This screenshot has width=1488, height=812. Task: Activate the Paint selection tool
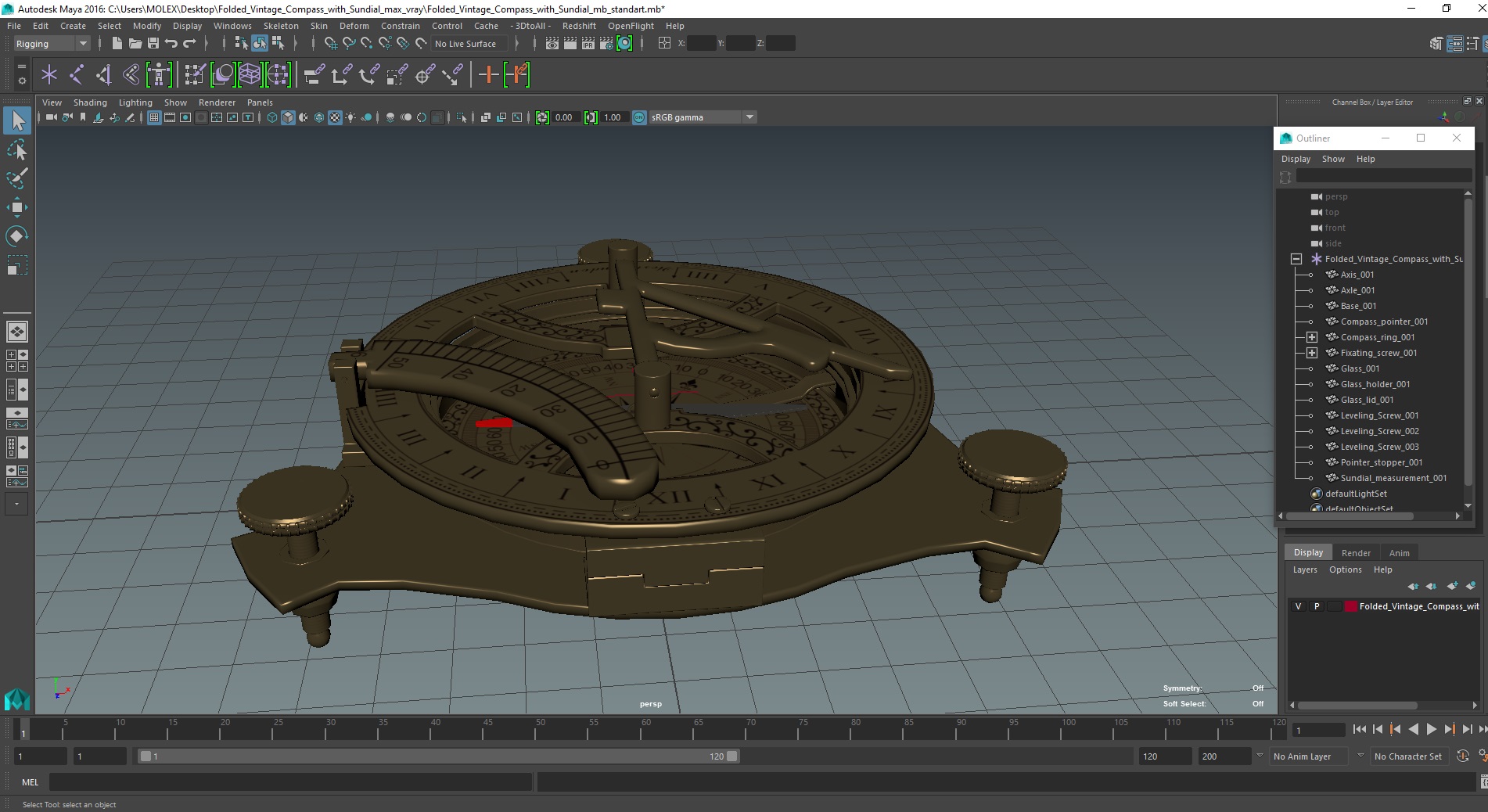pyautogui.click(x=17, y=178)
